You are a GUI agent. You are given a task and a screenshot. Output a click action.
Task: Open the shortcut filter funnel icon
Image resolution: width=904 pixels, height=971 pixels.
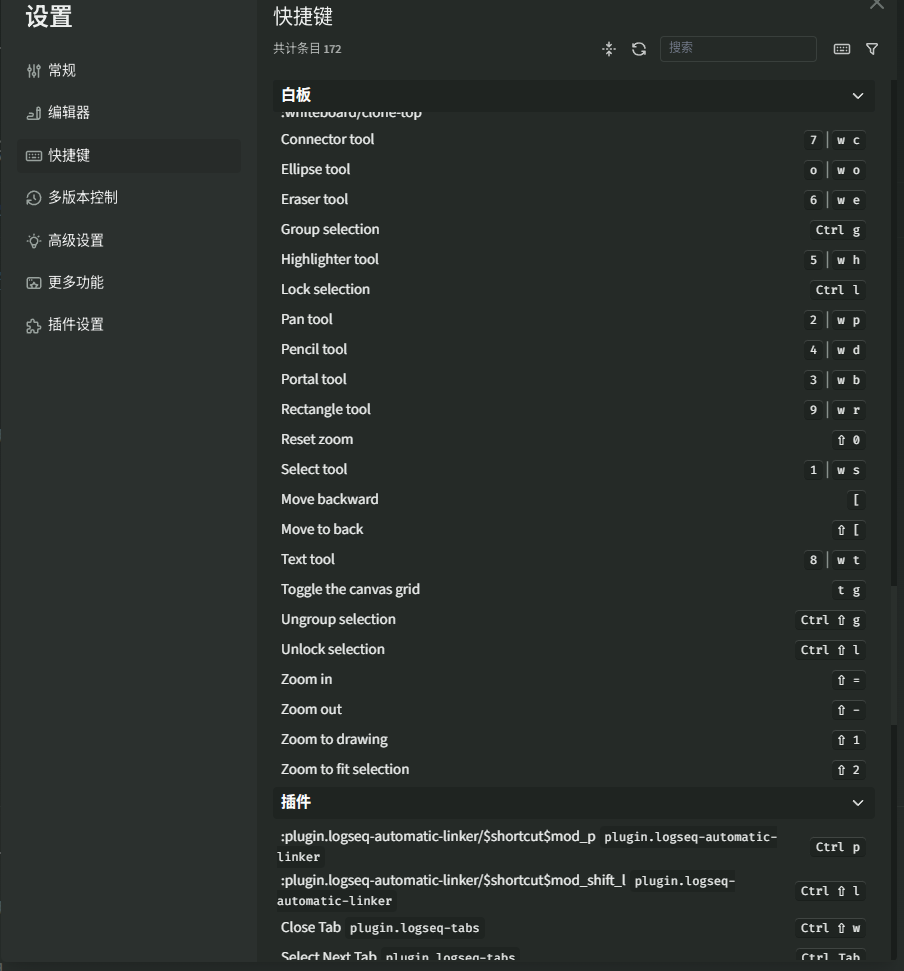click(x=872, y=49)
